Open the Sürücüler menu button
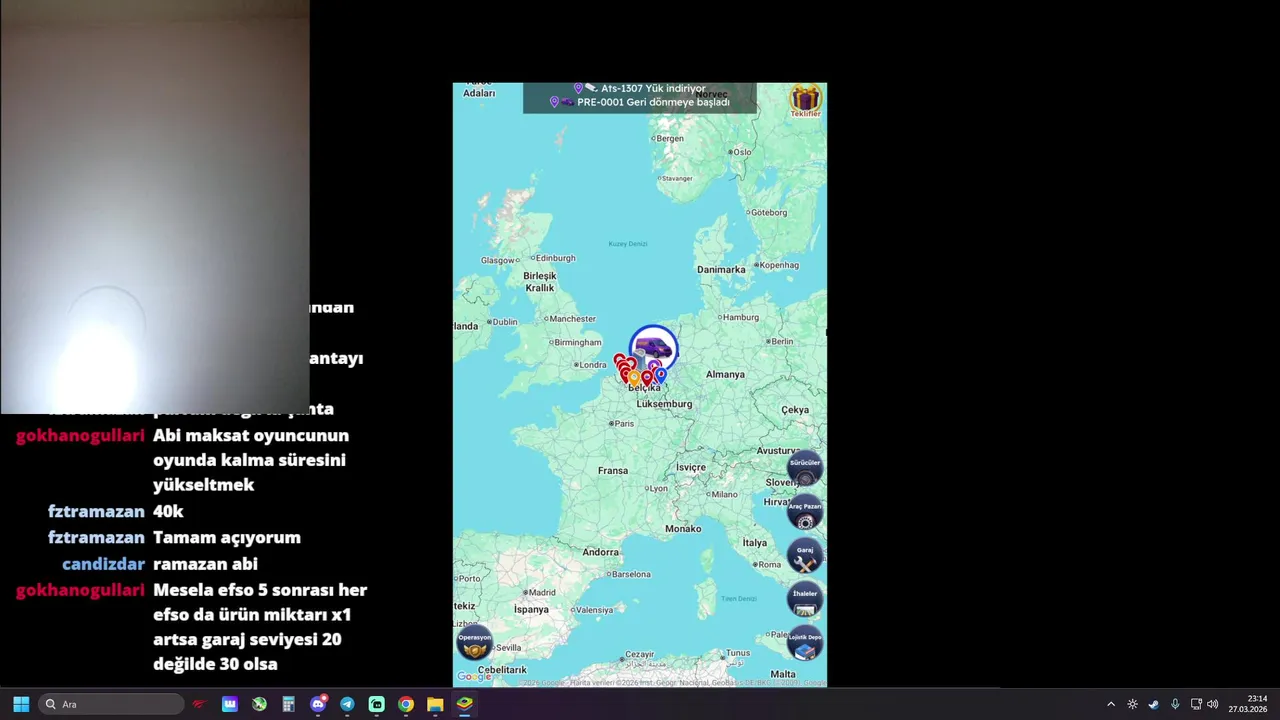1280x720 pixels. 805,469
